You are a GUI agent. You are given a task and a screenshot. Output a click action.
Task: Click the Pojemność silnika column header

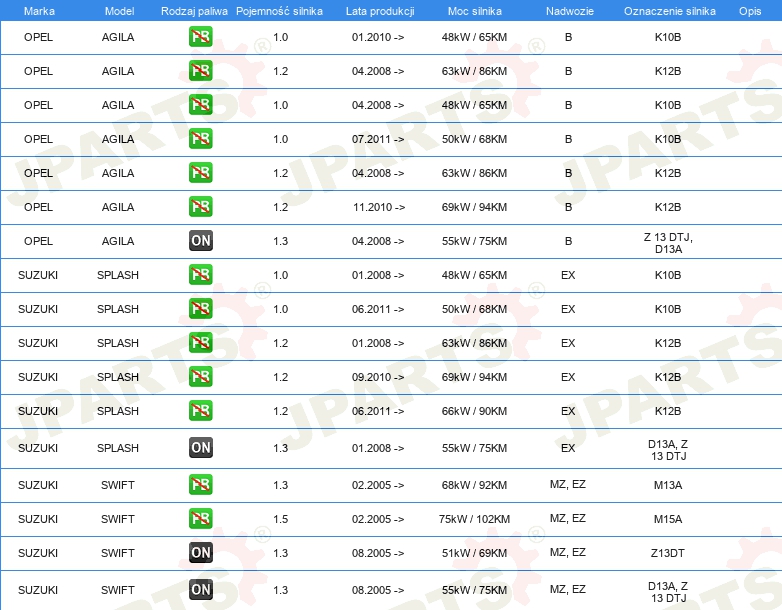(x=279, y=11)
